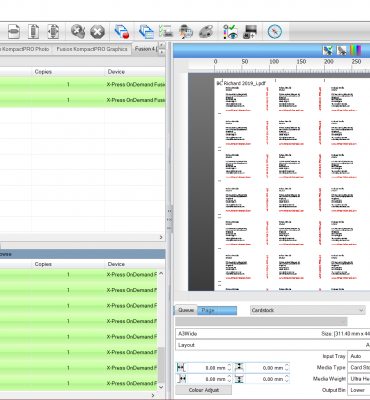Click the first preview header tool icon

click(x=328, y=51)
